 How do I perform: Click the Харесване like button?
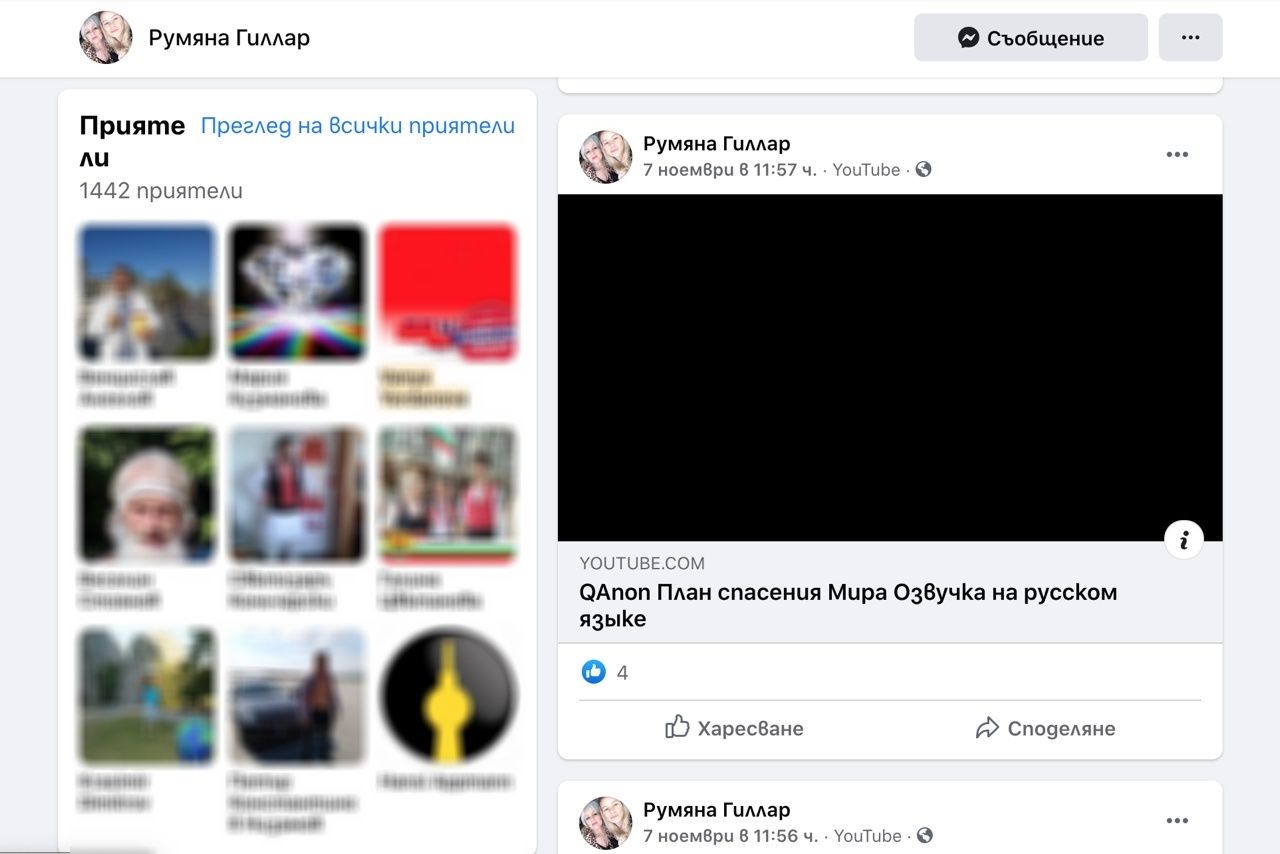pyautogui.click(x=734, y=728)
